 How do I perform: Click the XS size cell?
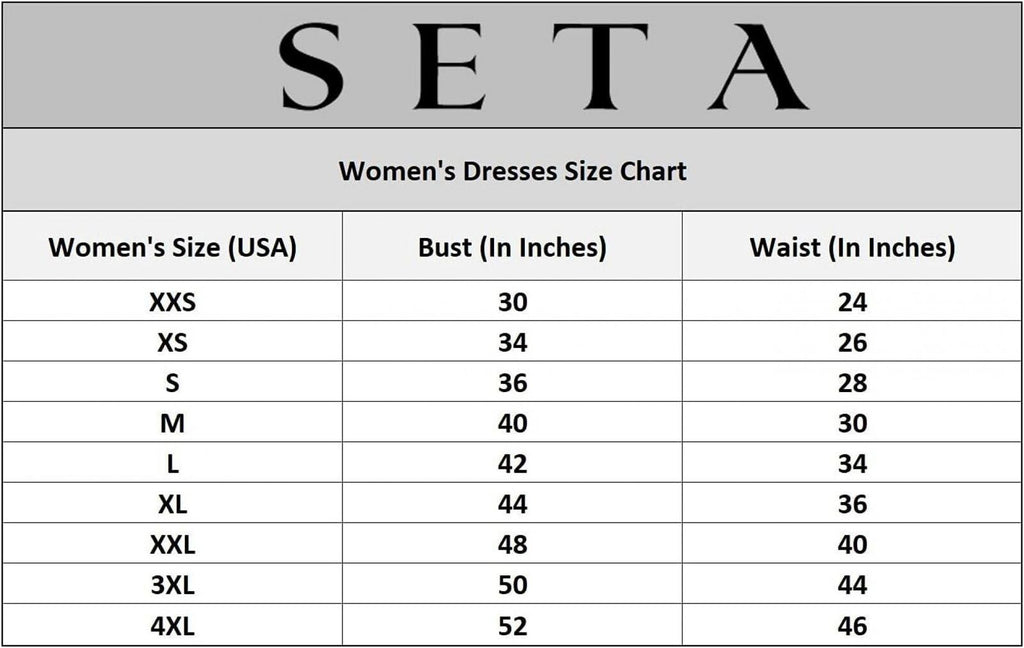pyautogui.click(x=173, y=343)
